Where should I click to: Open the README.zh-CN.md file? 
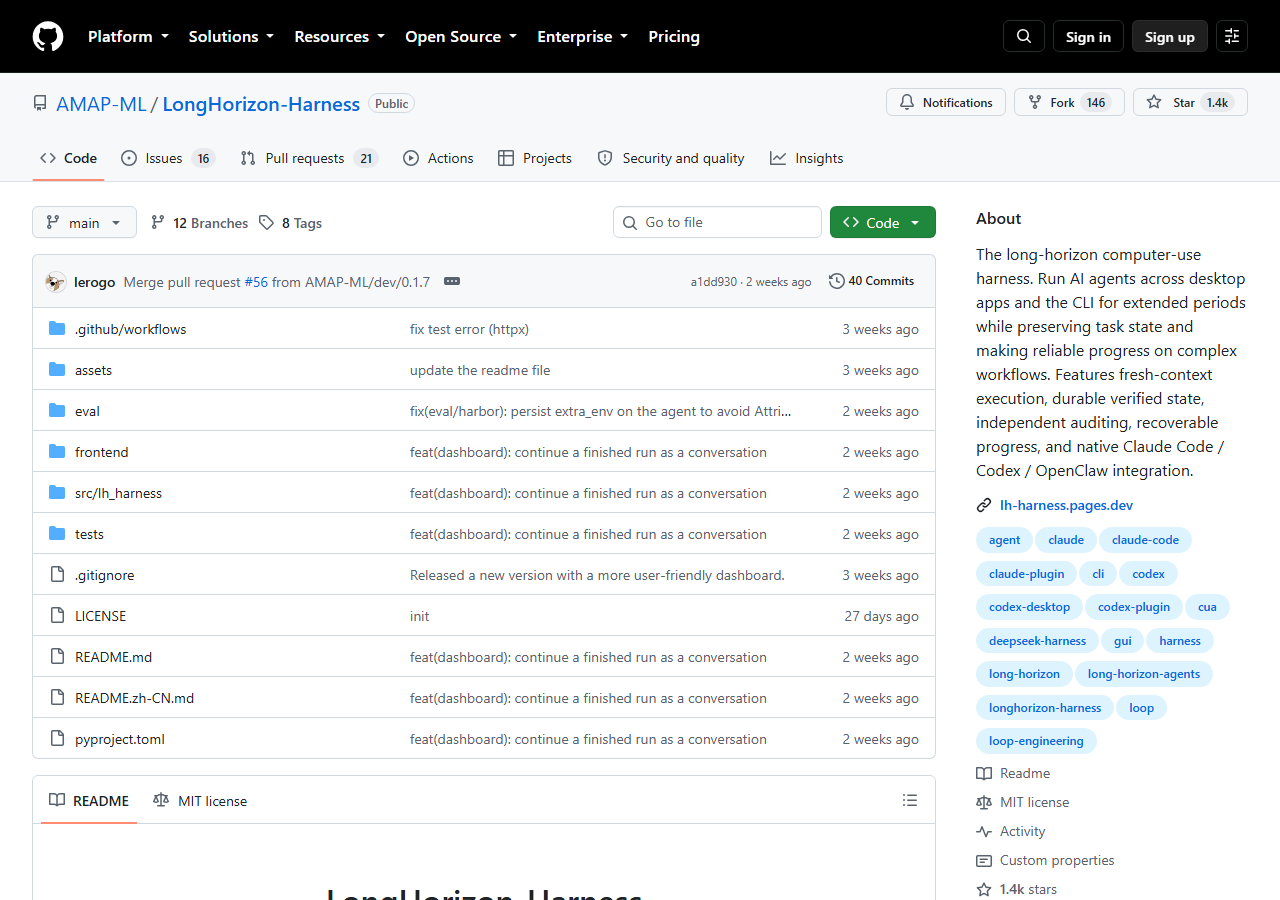point(135,698)
